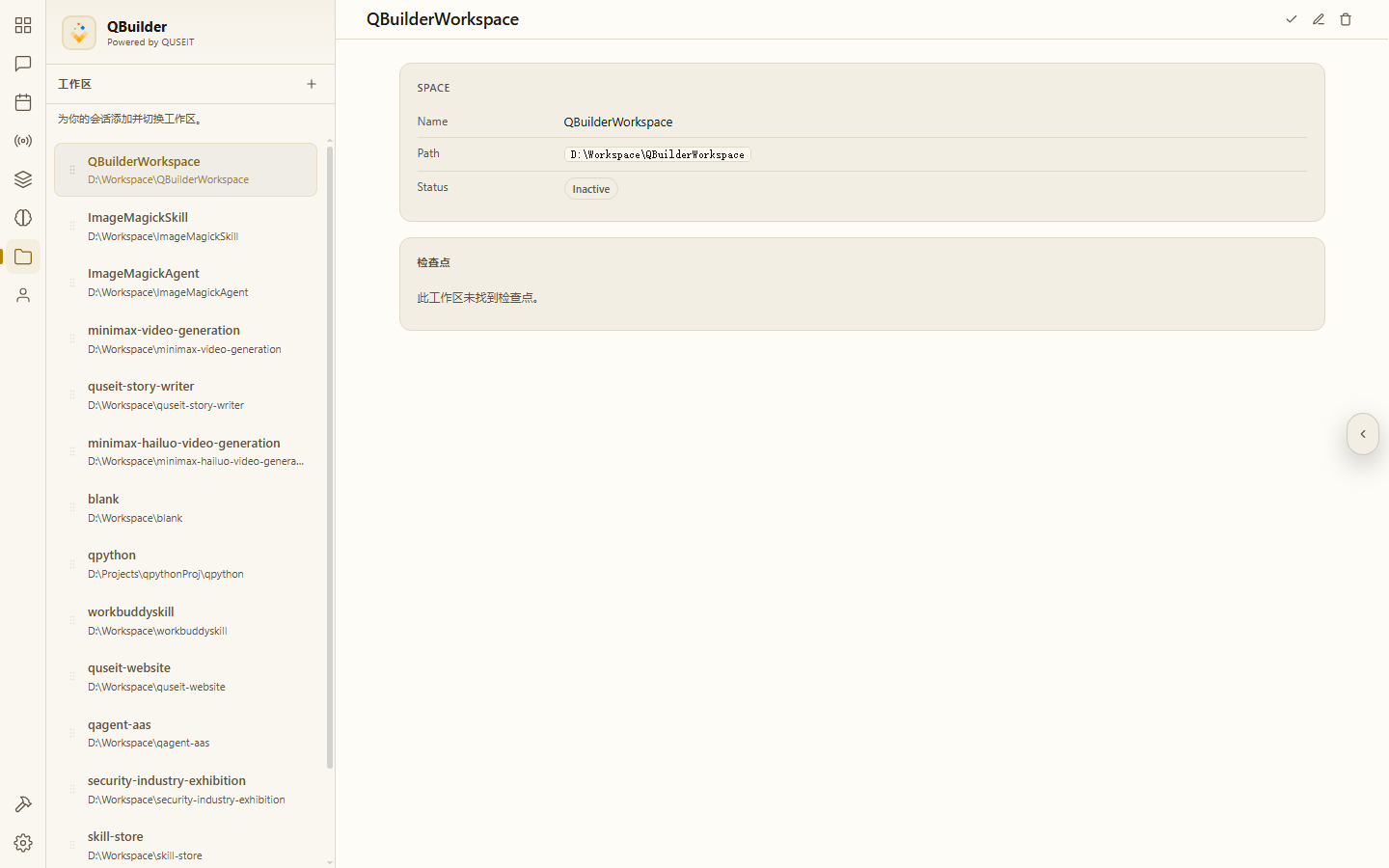Click the drag handle beside qpython workspace
The width and height of the screenshot is (1389, 868).
click(x=72, y=563)
